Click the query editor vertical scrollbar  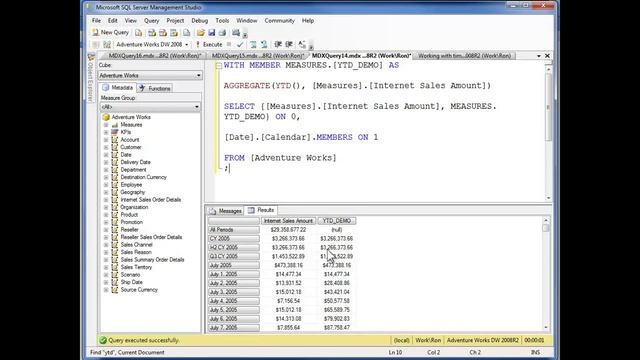[x=549, y=133]
